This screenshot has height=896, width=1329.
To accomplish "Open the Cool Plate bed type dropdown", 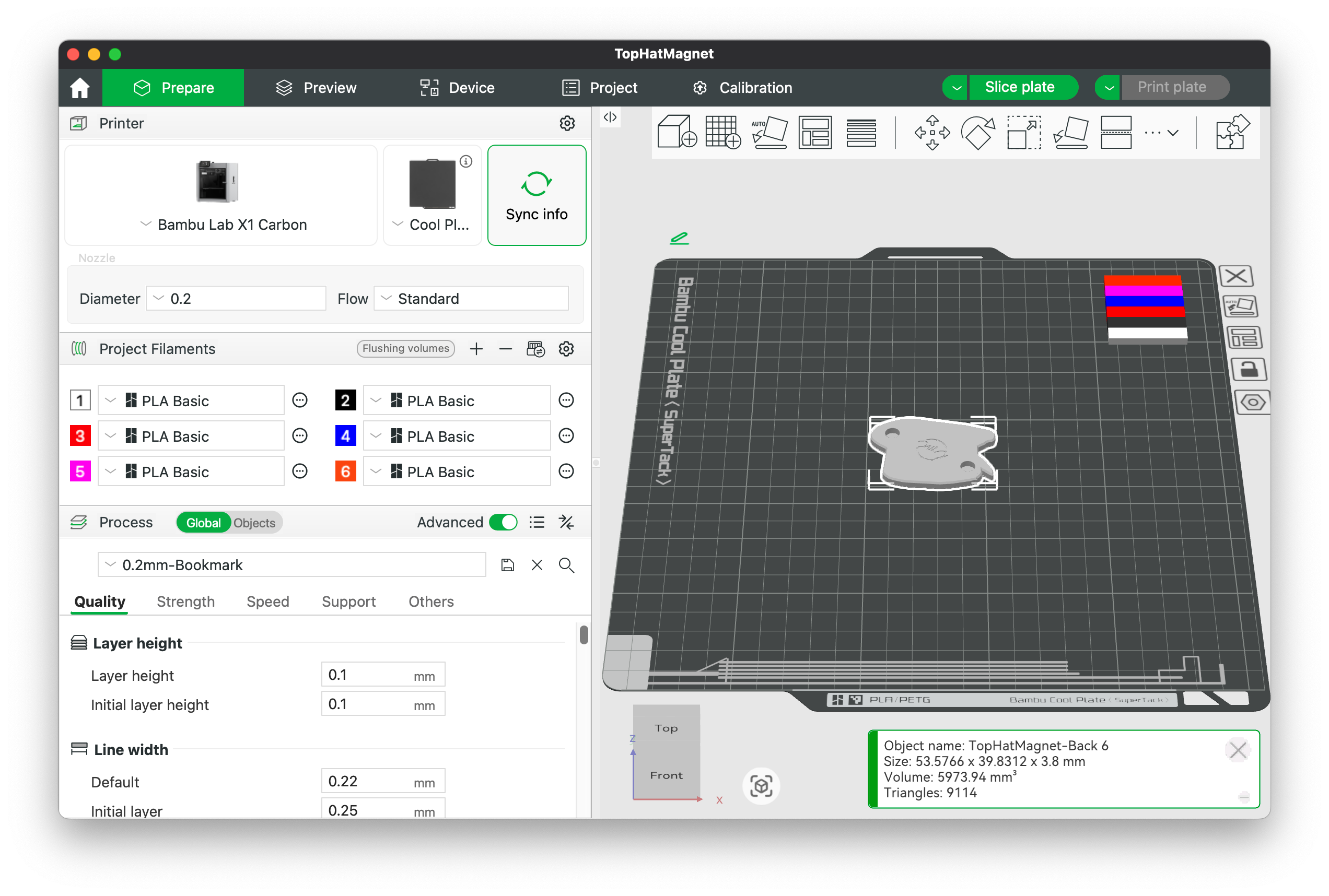I will [432, 195].
